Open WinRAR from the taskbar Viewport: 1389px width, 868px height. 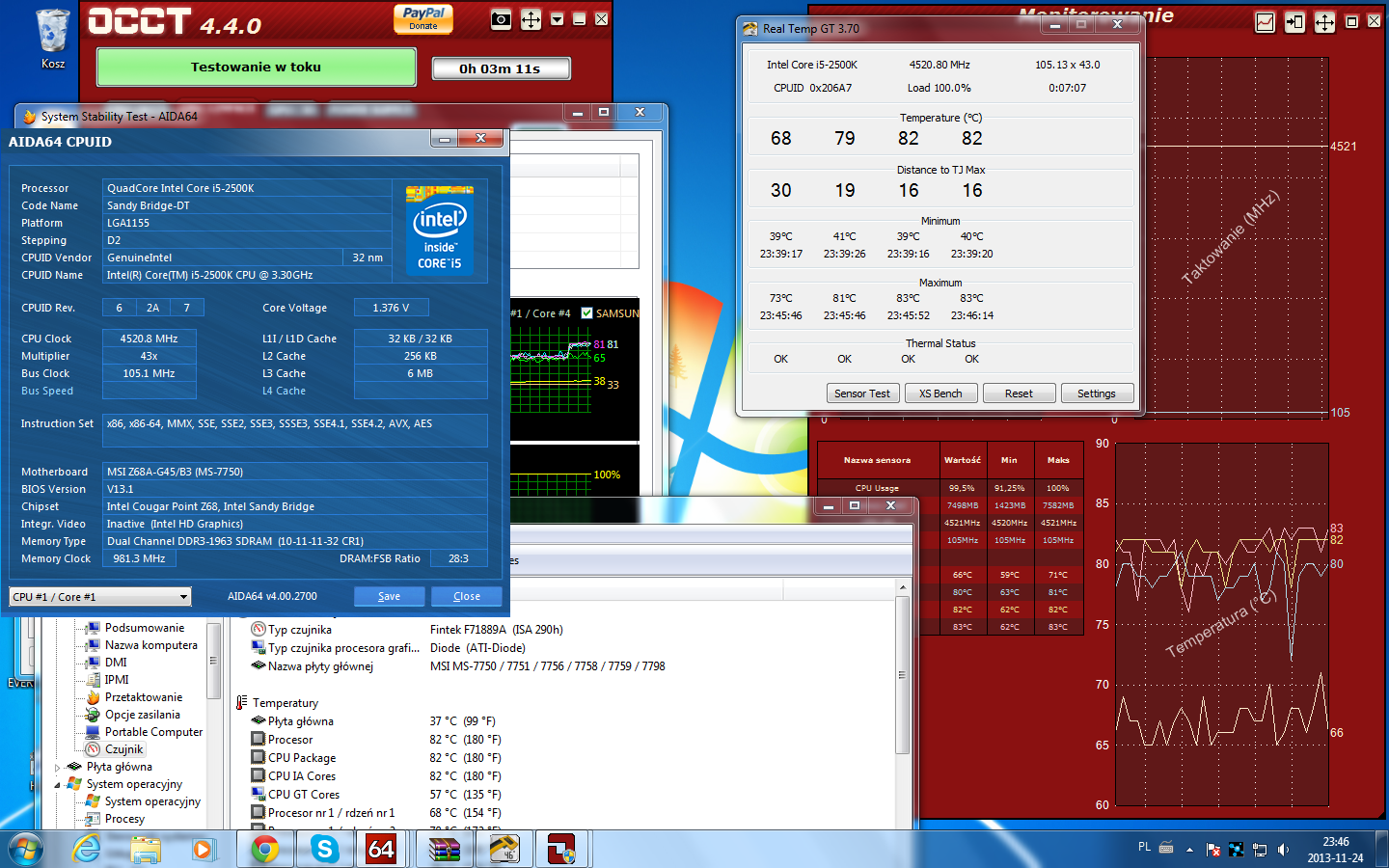(445, 850)
